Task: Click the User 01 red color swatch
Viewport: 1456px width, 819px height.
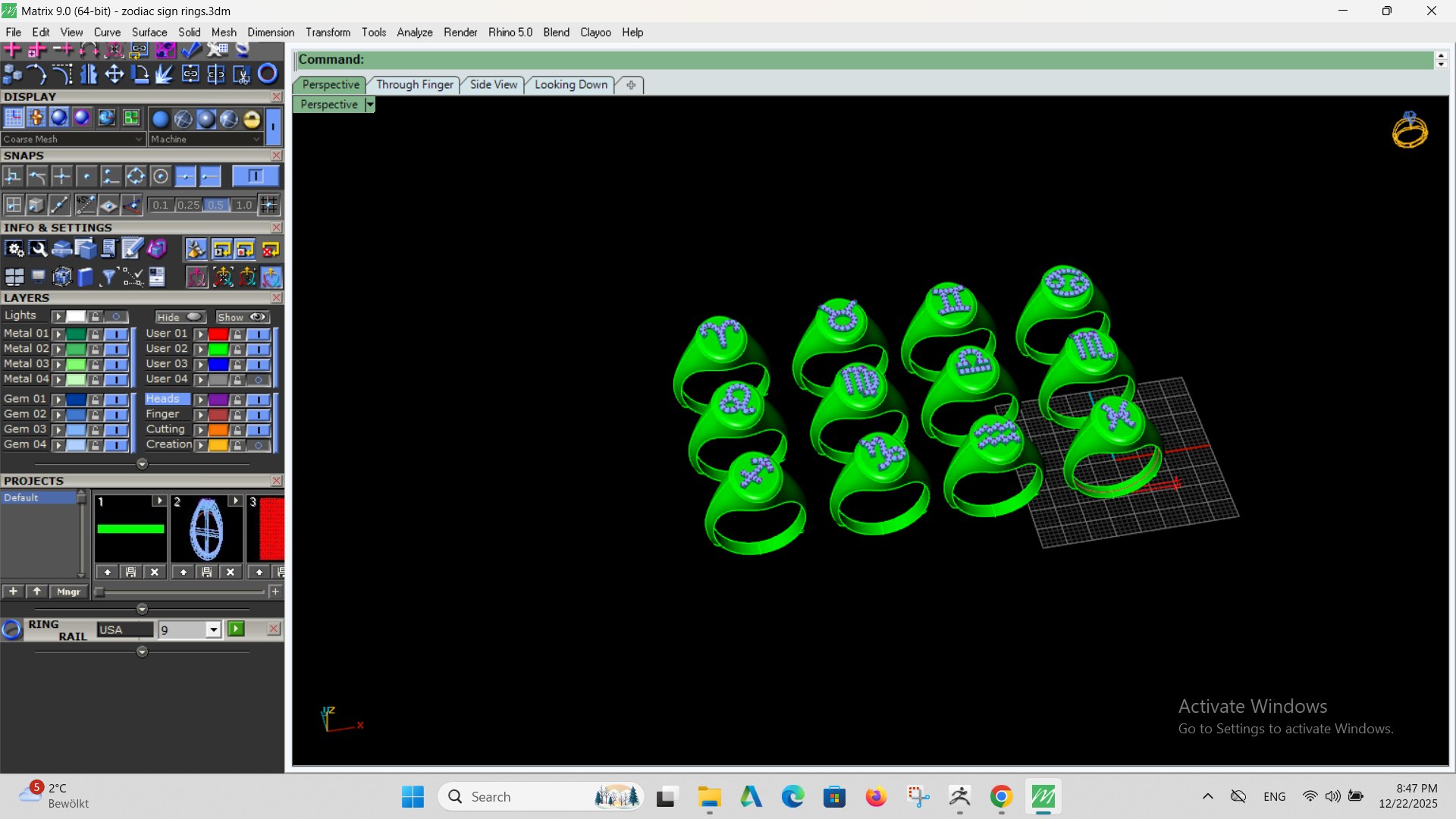Action: point(218,334)
